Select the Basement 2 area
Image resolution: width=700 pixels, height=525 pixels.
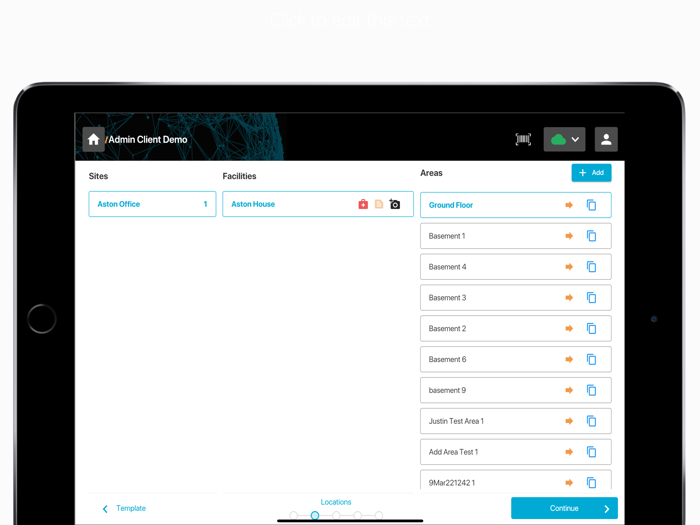pos(516,328)
